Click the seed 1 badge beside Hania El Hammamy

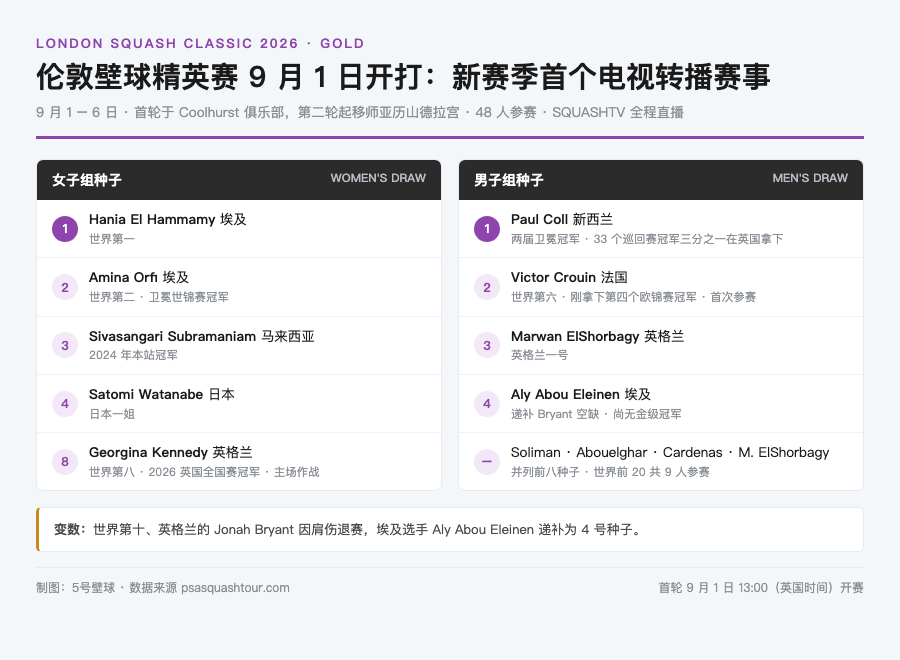[65, 229]
